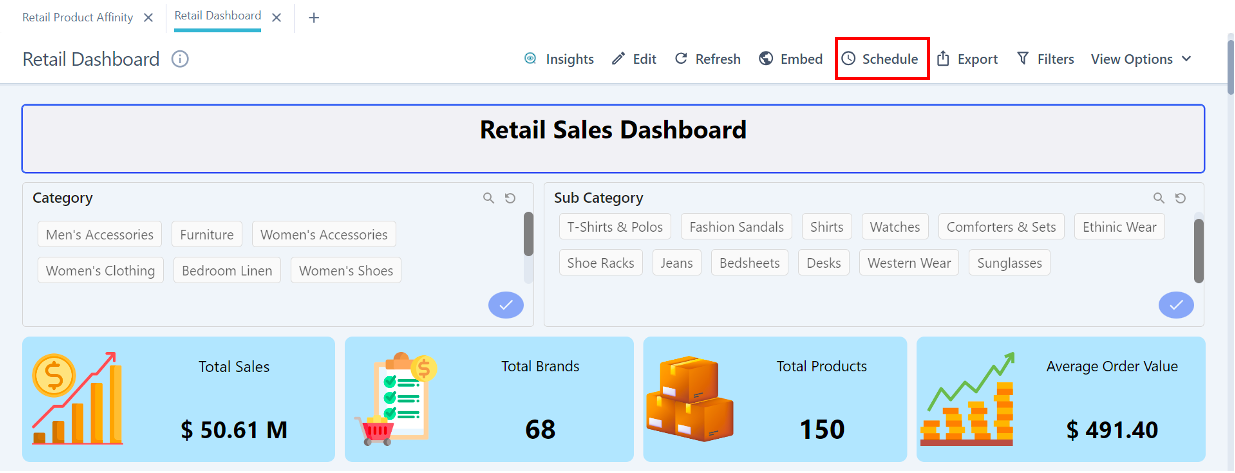Open the Filters funnel option
The width and height of the screenshot is (1235, 473).
click(x=1045, y=59)
